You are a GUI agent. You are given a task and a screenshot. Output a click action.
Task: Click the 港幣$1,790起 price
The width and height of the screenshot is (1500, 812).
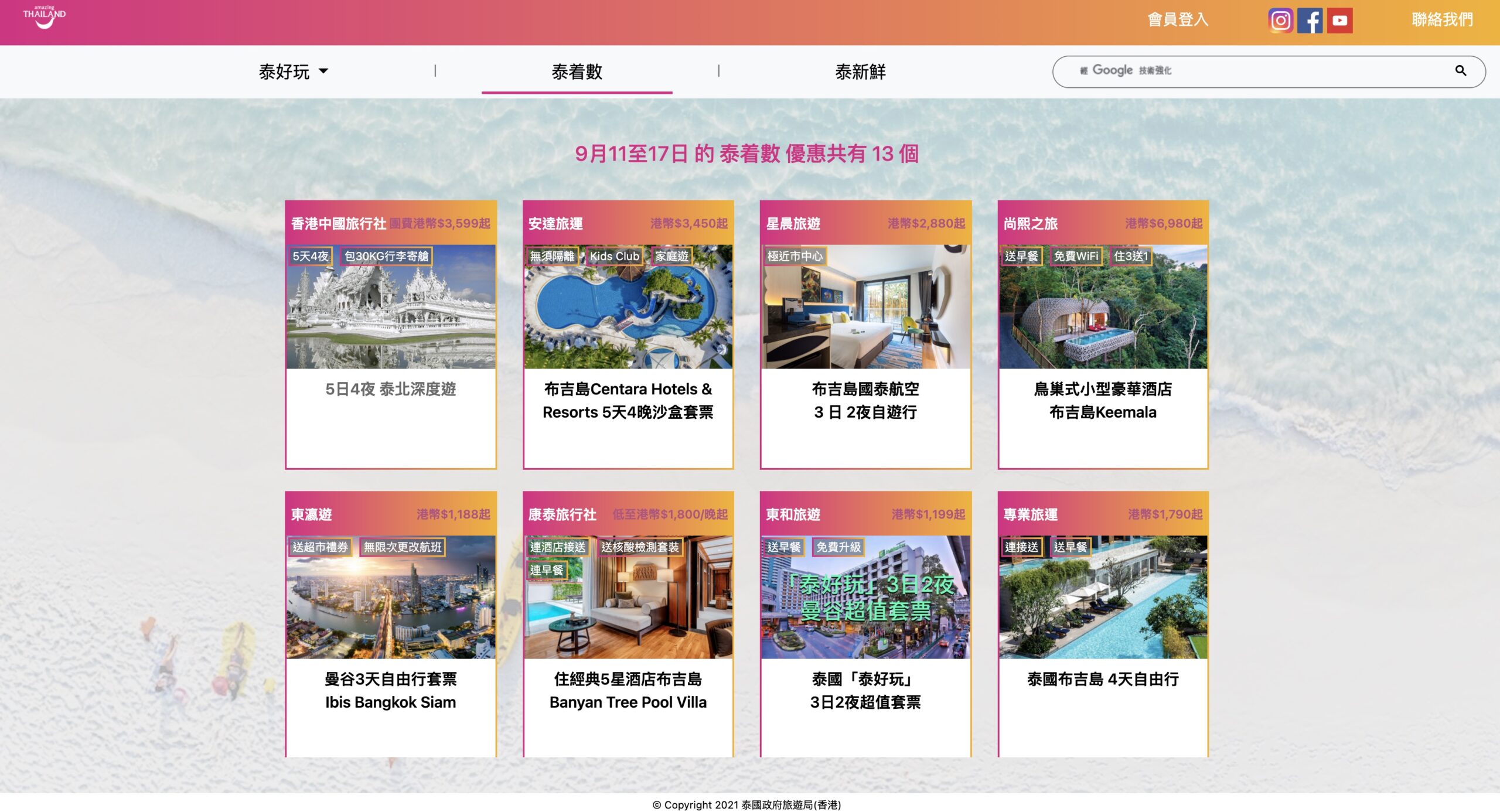[1165, 514]
